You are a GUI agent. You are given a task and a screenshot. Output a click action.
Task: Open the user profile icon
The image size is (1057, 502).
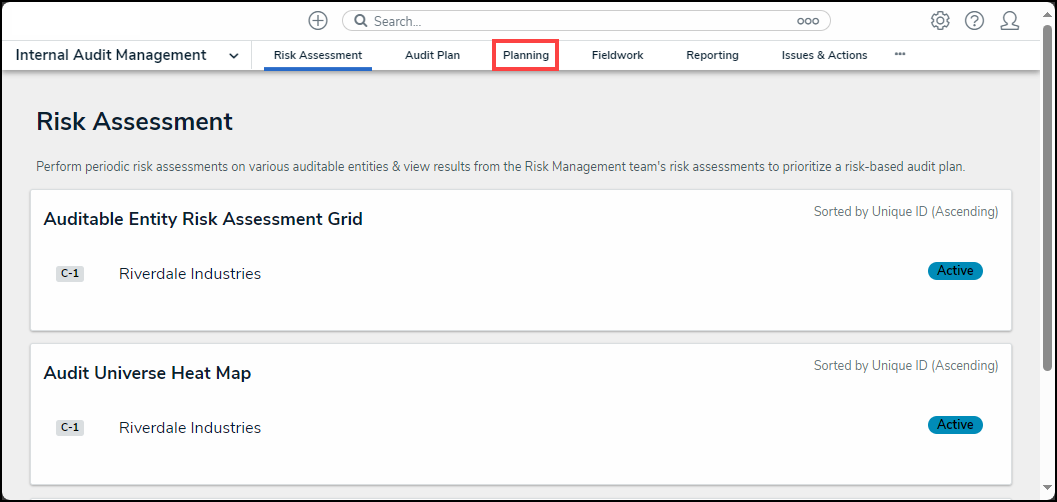coord(1009,21)
